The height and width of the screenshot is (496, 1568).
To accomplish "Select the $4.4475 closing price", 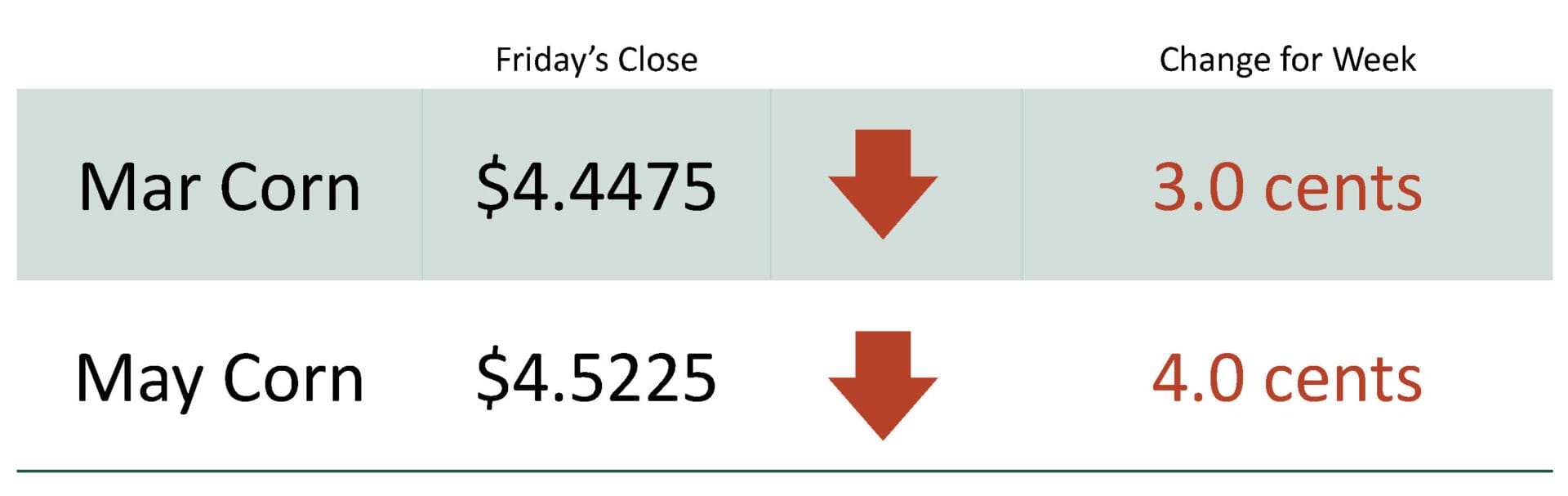I will (x=596, y=188).
